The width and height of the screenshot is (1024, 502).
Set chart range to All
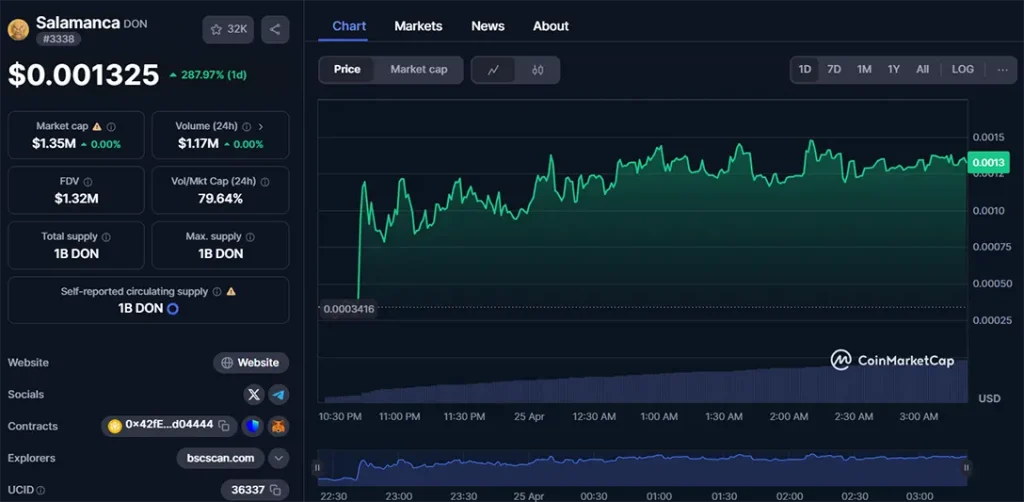click(x=922, y=69)
